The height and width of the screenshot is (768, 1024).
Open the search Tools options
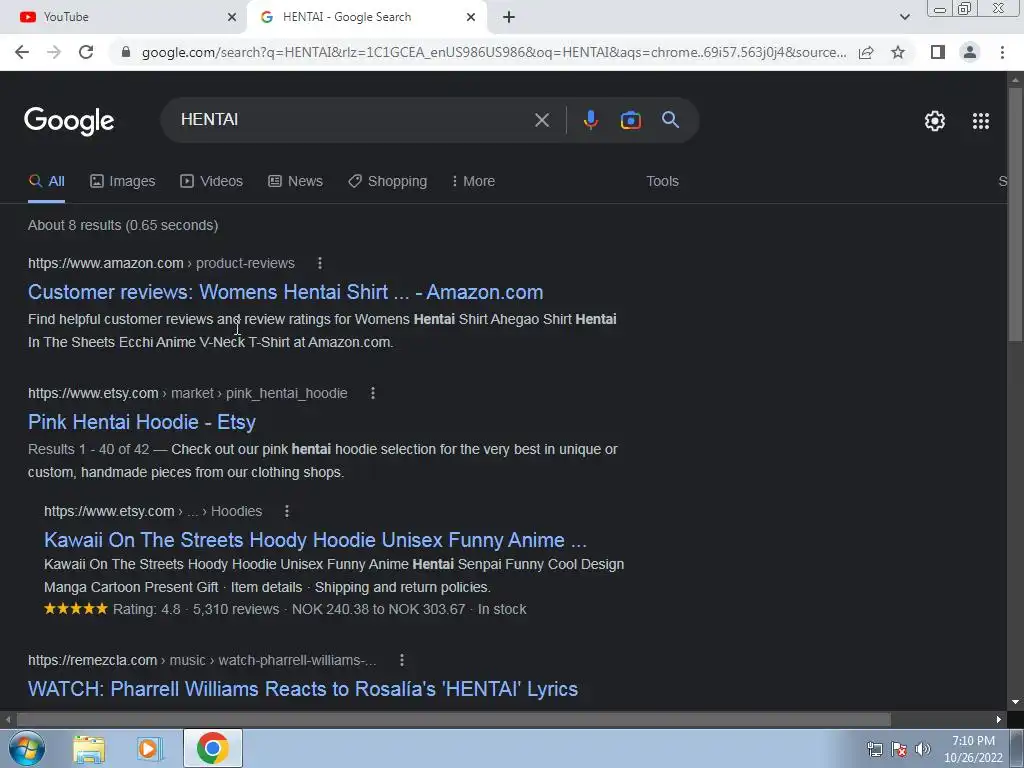tap(662, 181)
